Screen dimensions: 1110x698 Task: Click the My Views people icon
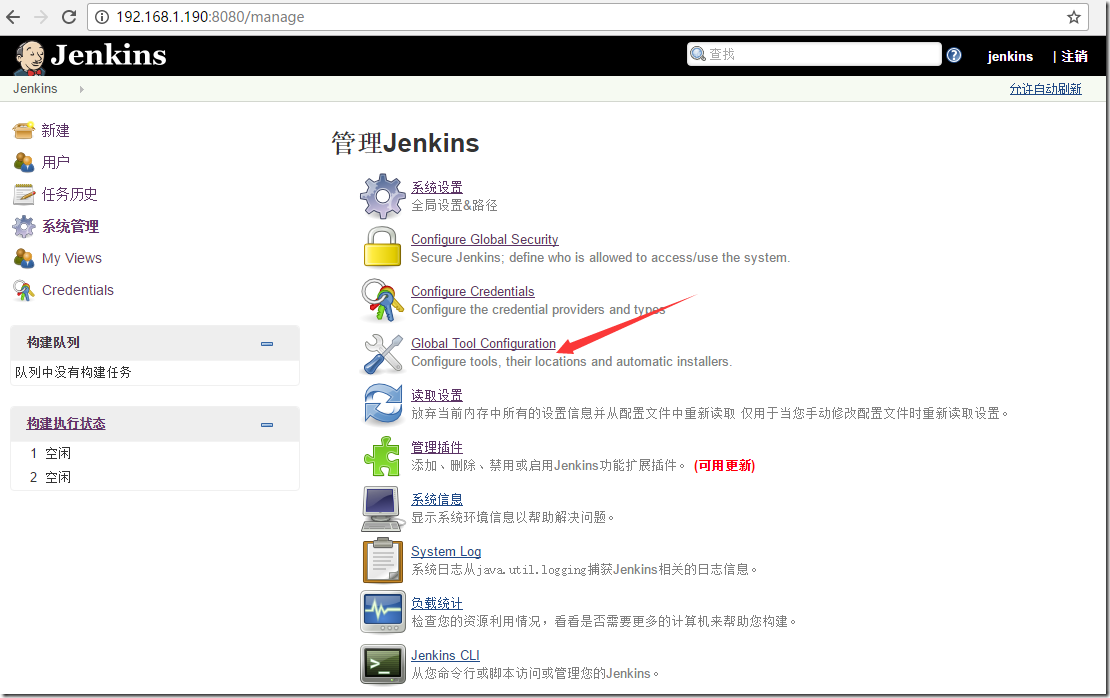pyautogui.click(x=23, y=258)
